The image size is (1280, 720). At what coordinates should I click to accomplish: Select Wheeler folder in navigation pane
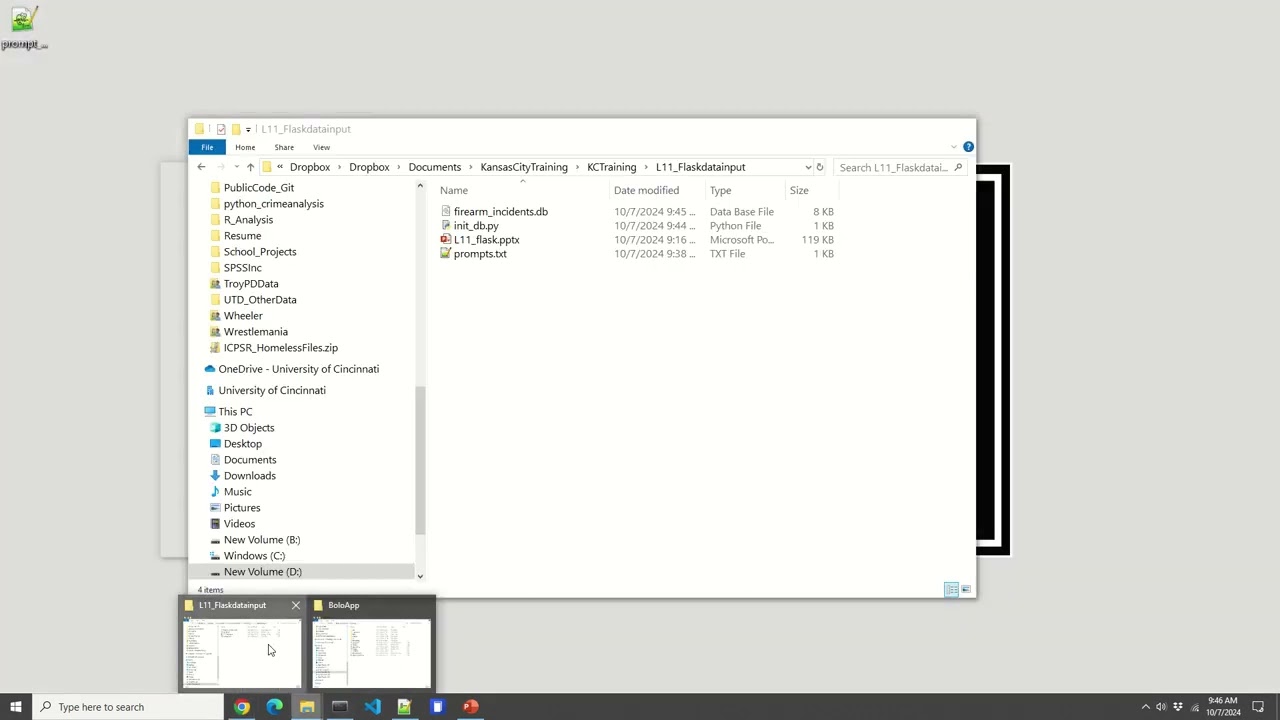pos(243,315)
